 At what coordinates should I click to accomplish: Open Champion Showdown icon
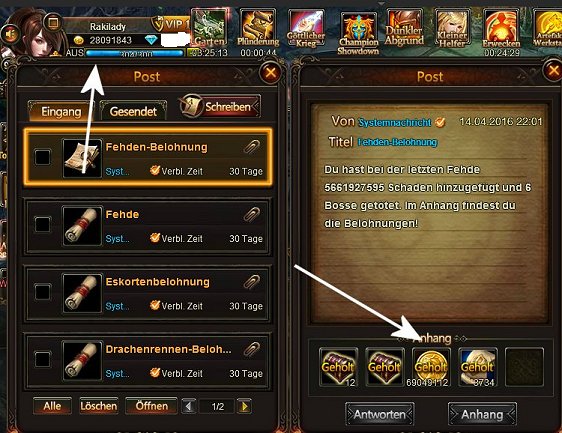point(358,33)
